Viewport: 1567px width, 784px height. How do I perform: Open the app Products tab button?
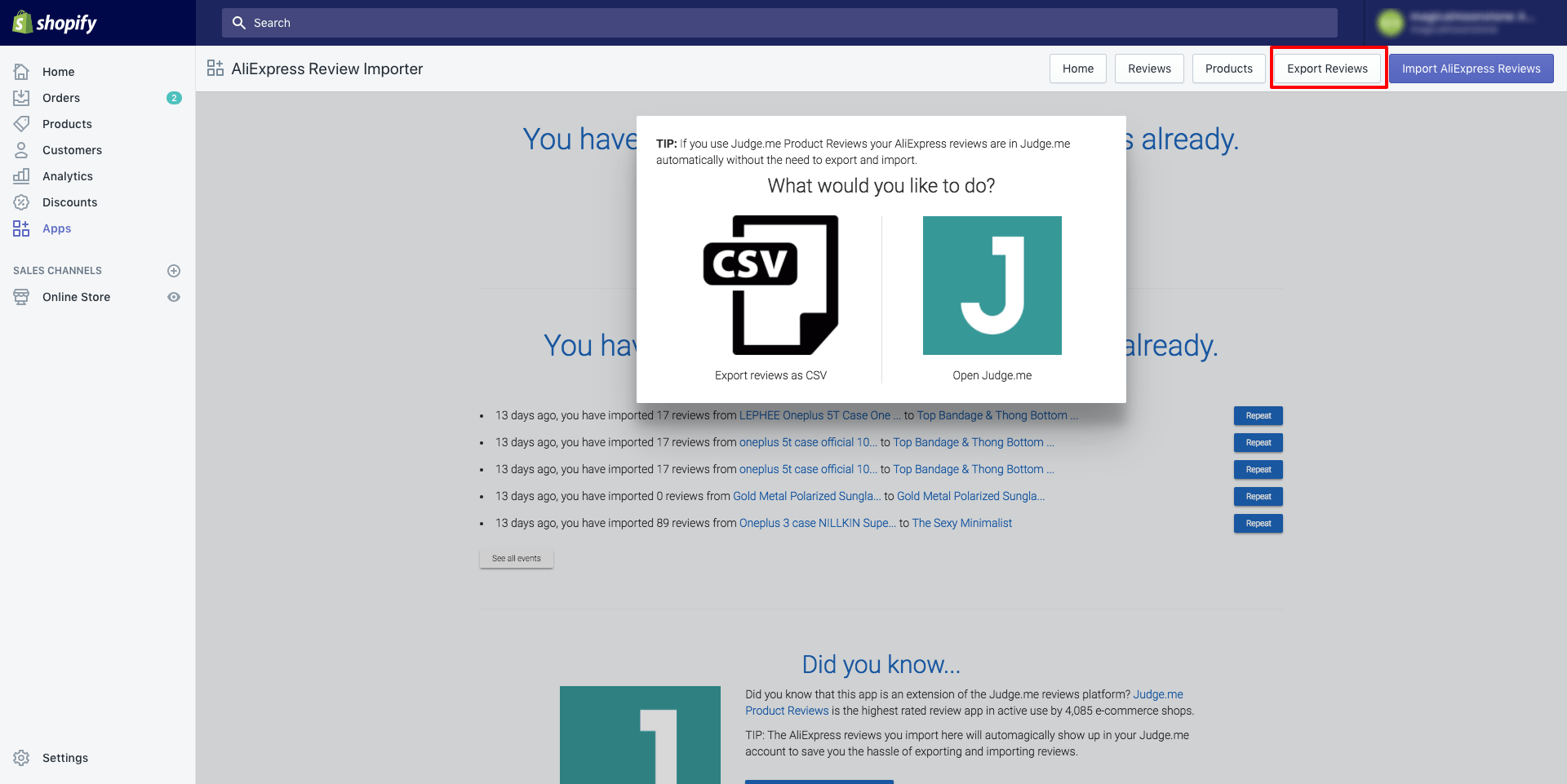click(x=1228, y=69)
